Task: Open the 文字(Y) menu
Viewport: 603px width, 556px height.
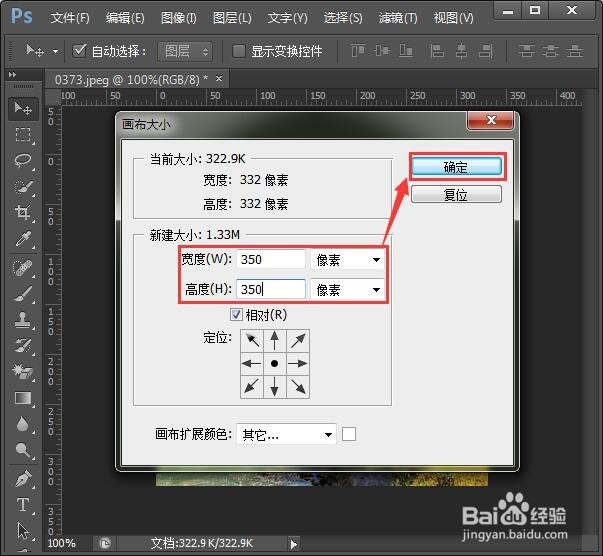Action: pos(287,18)
